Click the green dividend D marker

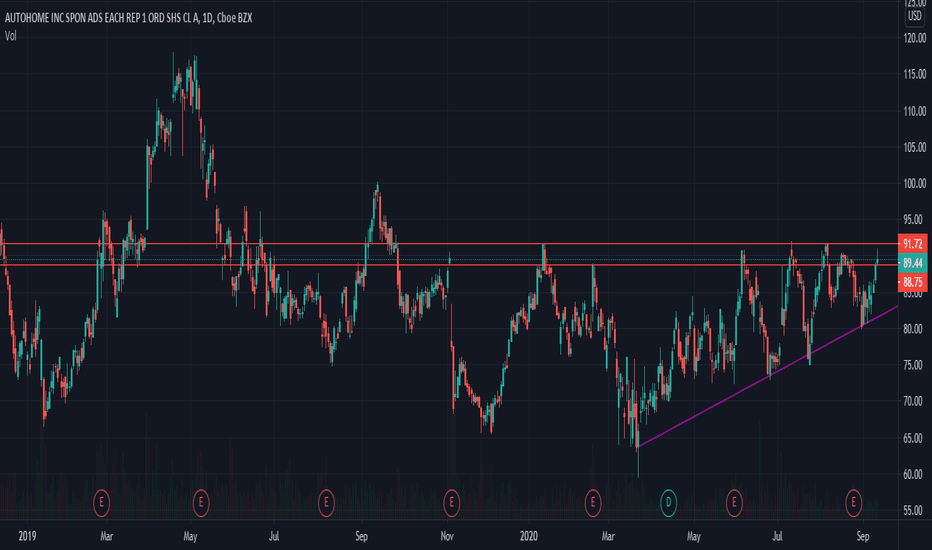tap(668, 503)
